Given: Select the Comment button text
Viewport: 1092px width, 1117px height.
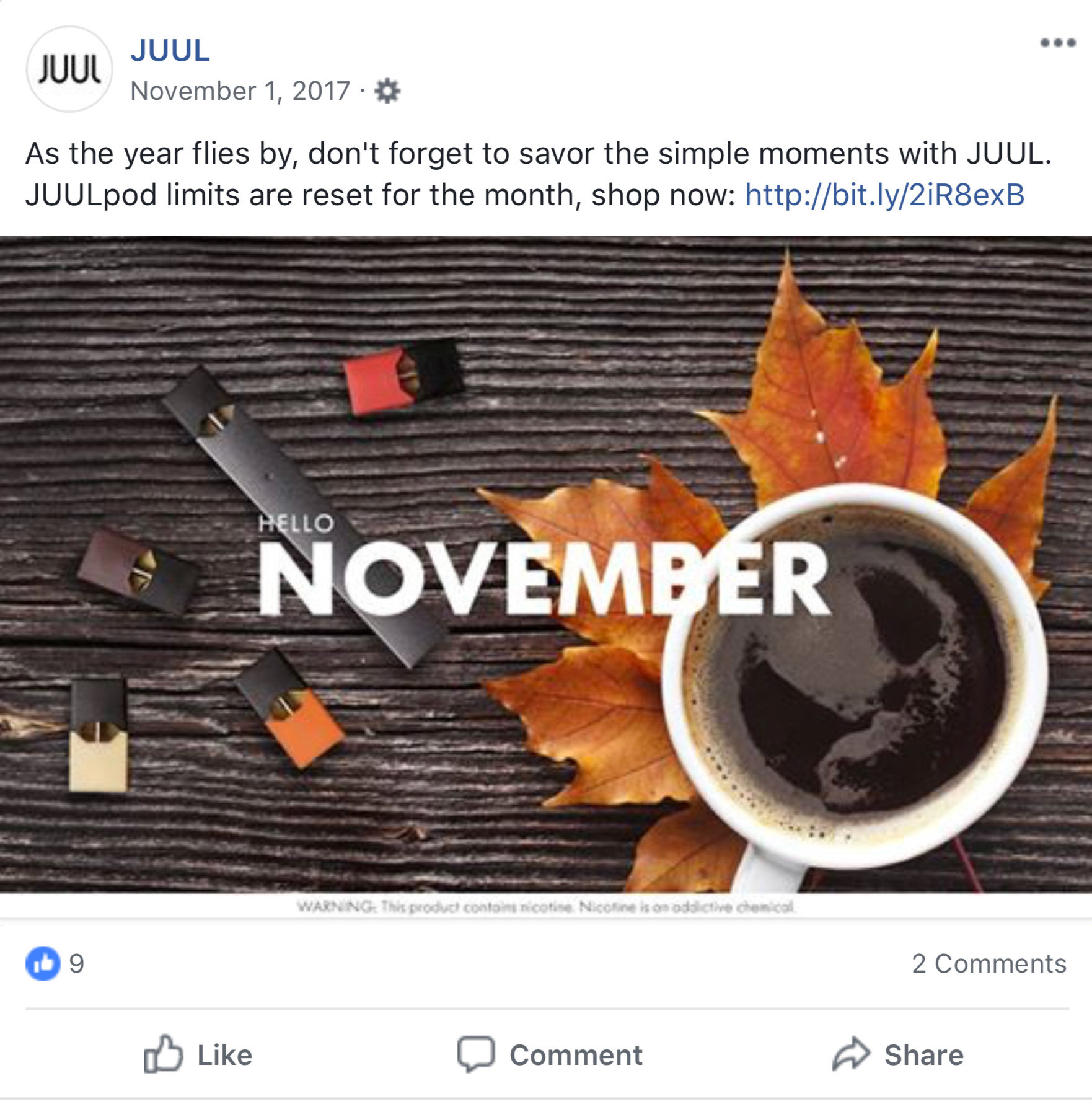Looking at the screenshot, I should (576, 1055).
